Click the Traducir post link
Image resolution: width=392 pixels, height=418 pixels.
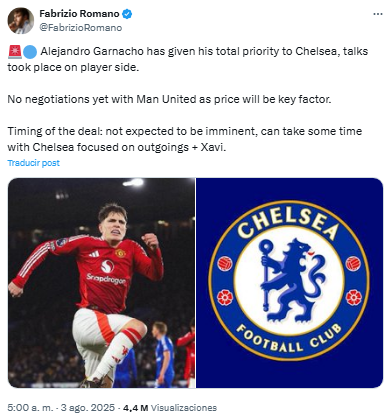(x=34, y=163)
